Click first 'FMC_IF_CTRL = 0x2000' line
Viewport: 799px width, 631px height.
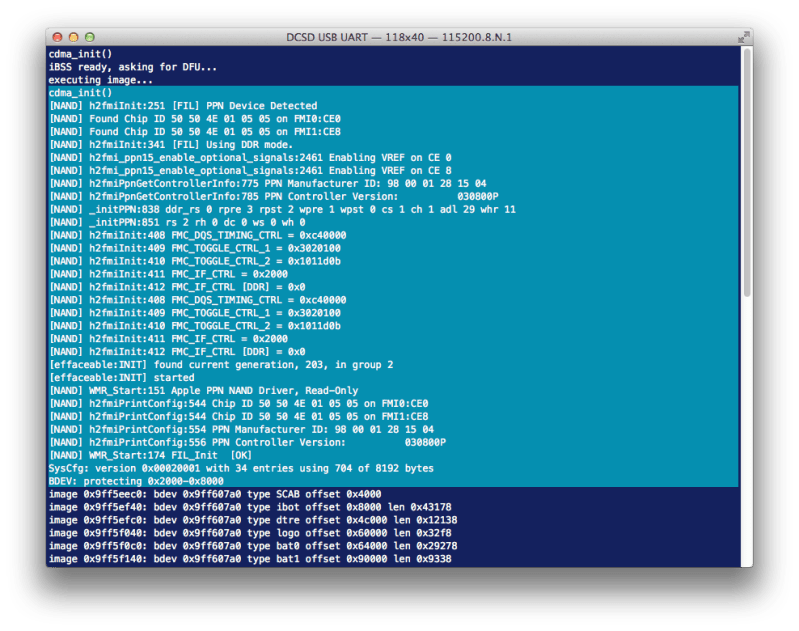point(168,274)
